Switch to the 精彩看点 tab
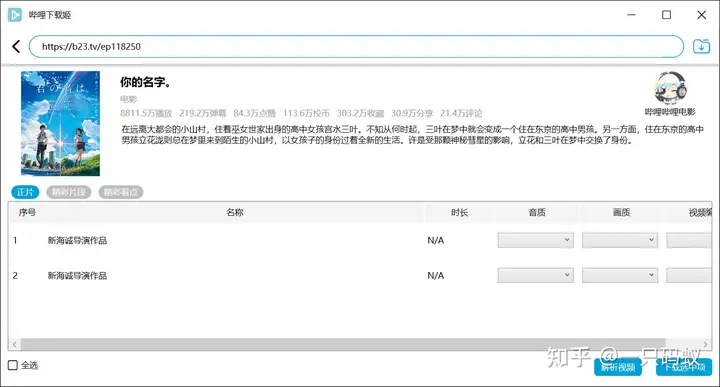Viewport: 720px width, 387px height. [x=121, y=192]
